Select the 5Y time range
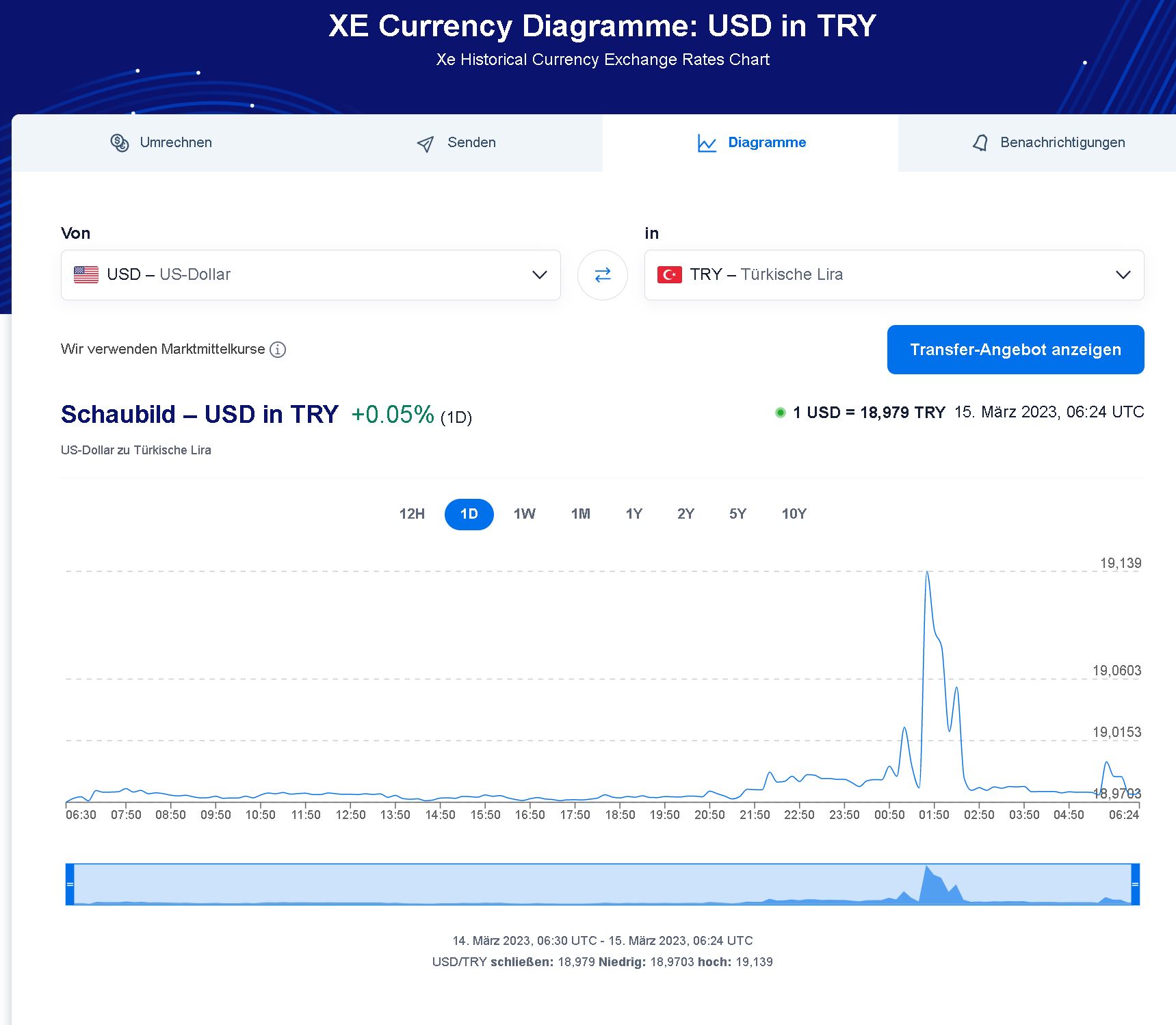The height and width of the screenshot is (1025, 1176). point(737,514)
